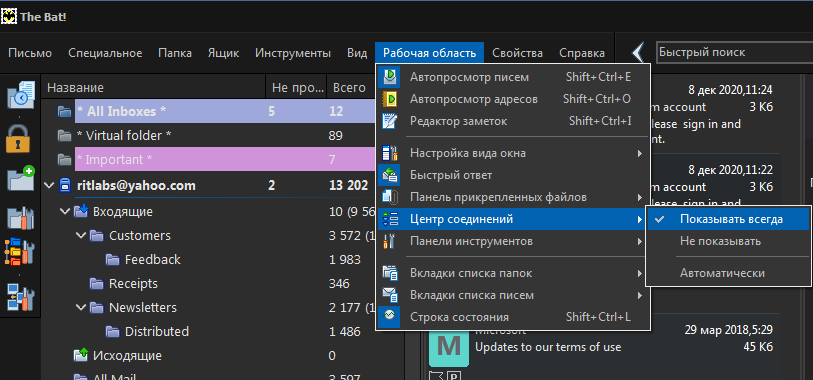Click the Редактор заметок notepad icon
Screen dimensions: 813x380
(389, 121)
